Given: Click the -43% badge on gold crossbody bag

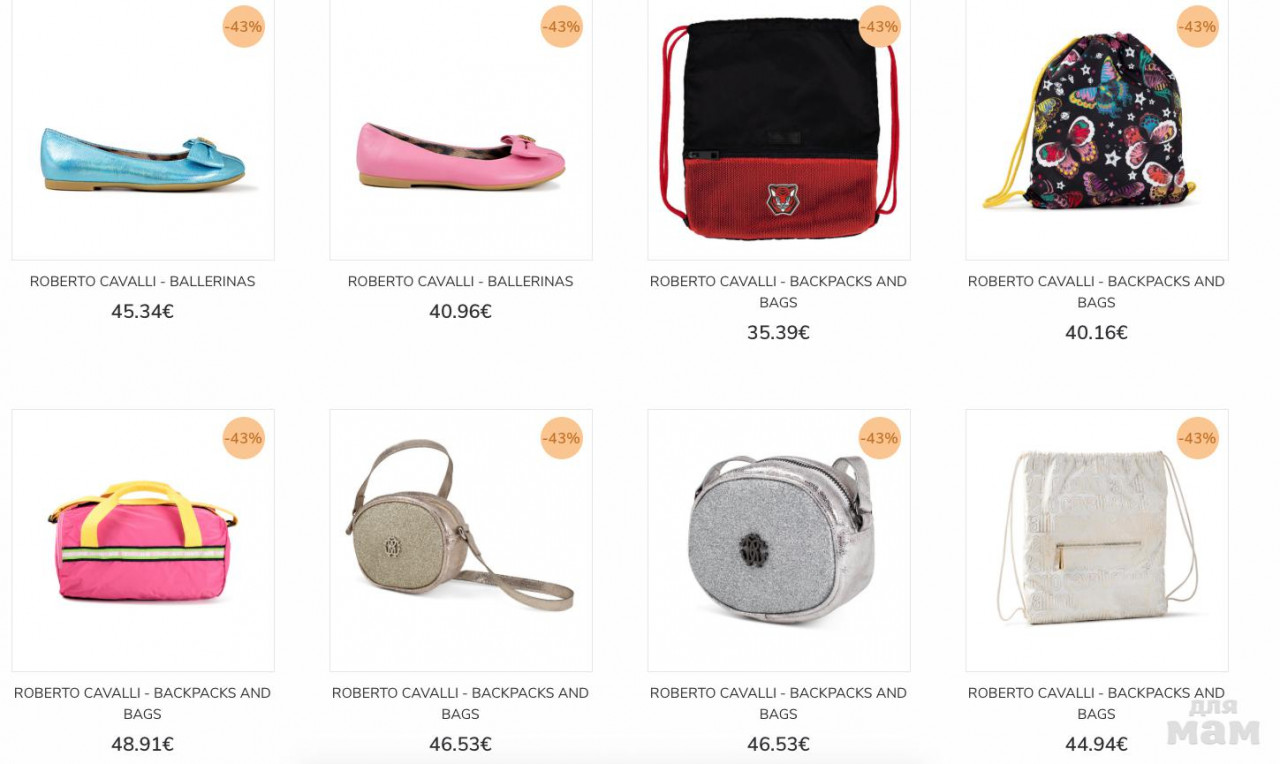Looking at the screenshot, I should [561, 438].
